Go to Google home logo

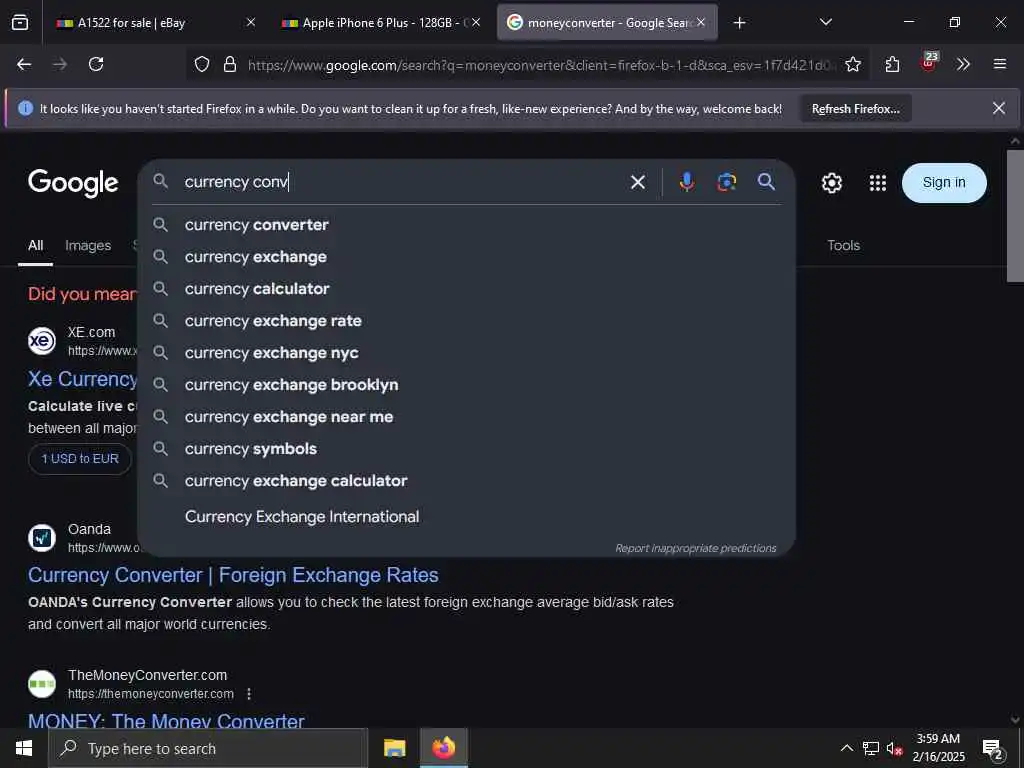coord(73,183)
